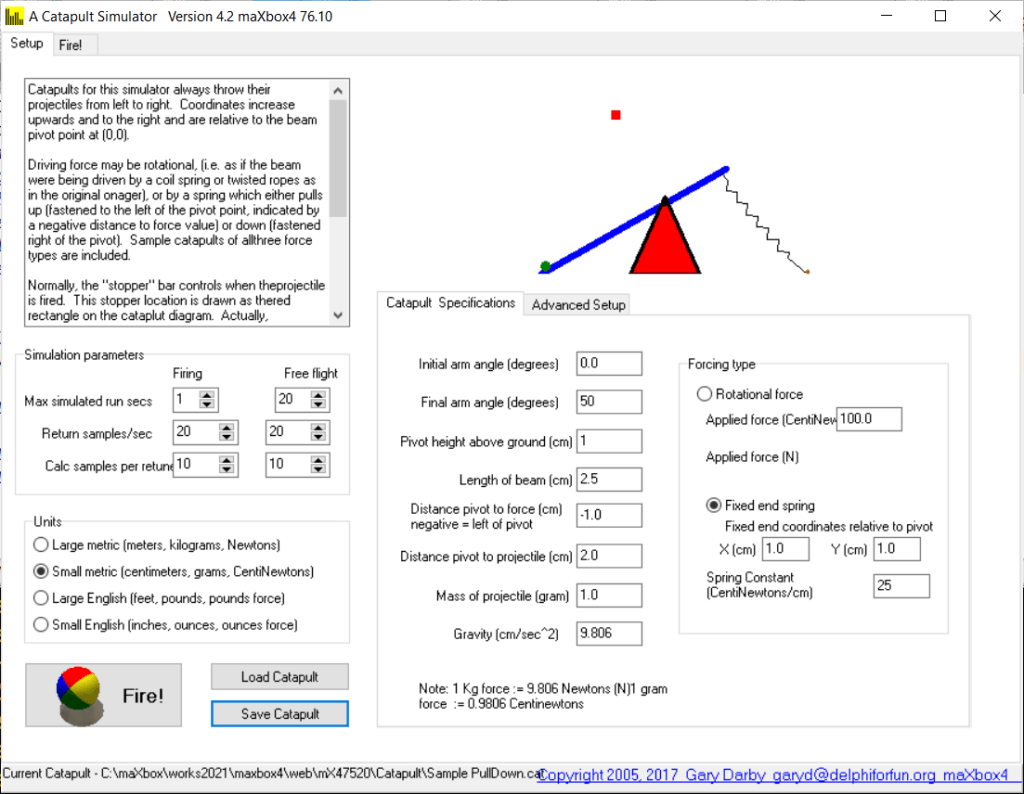Open the copyright Gary Darby link
Image resolution: width=1024 pixels, height=794 pixels.
click(x=773, y=775)
